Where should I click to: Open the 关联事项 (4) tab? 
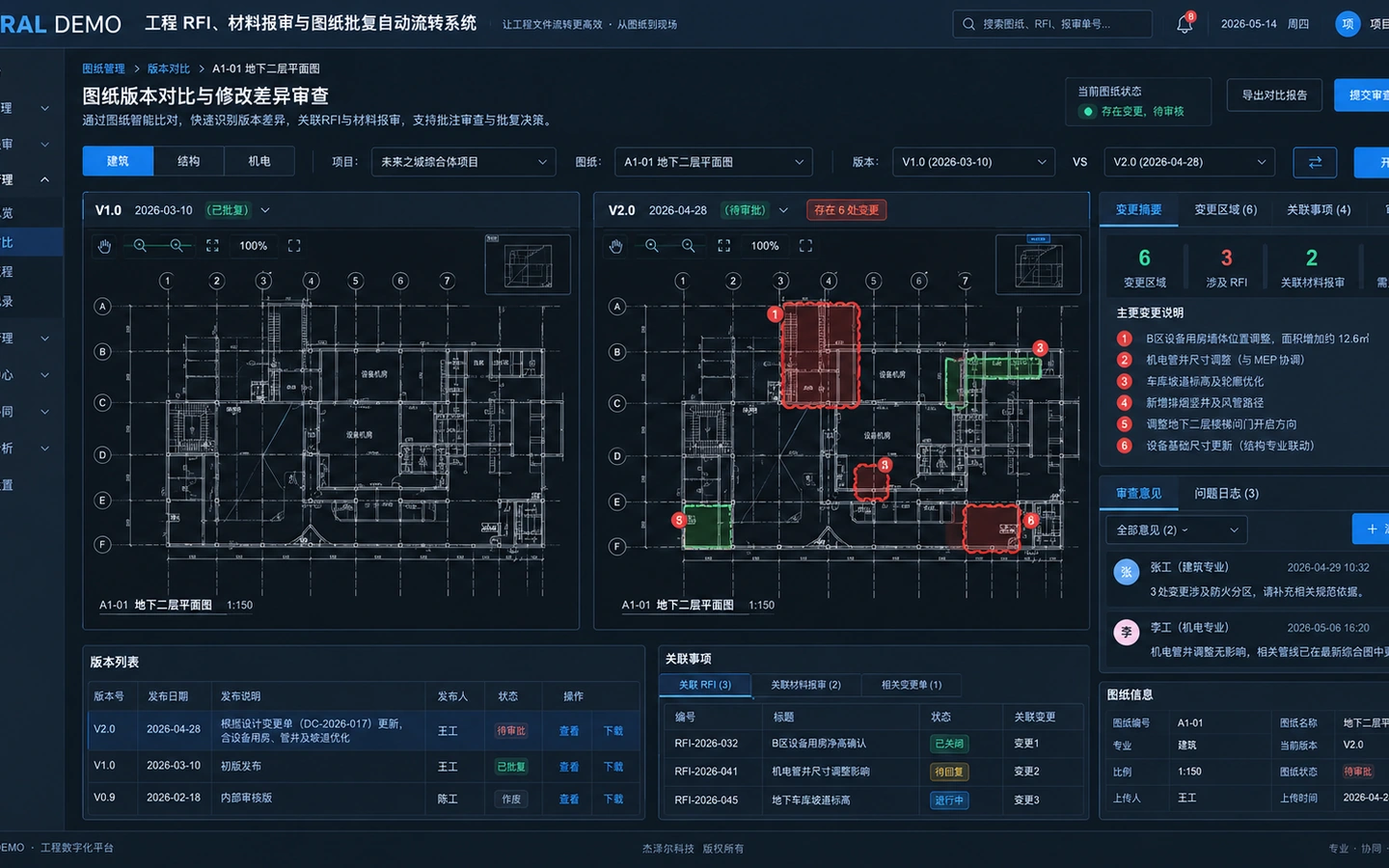(1319, 210)
